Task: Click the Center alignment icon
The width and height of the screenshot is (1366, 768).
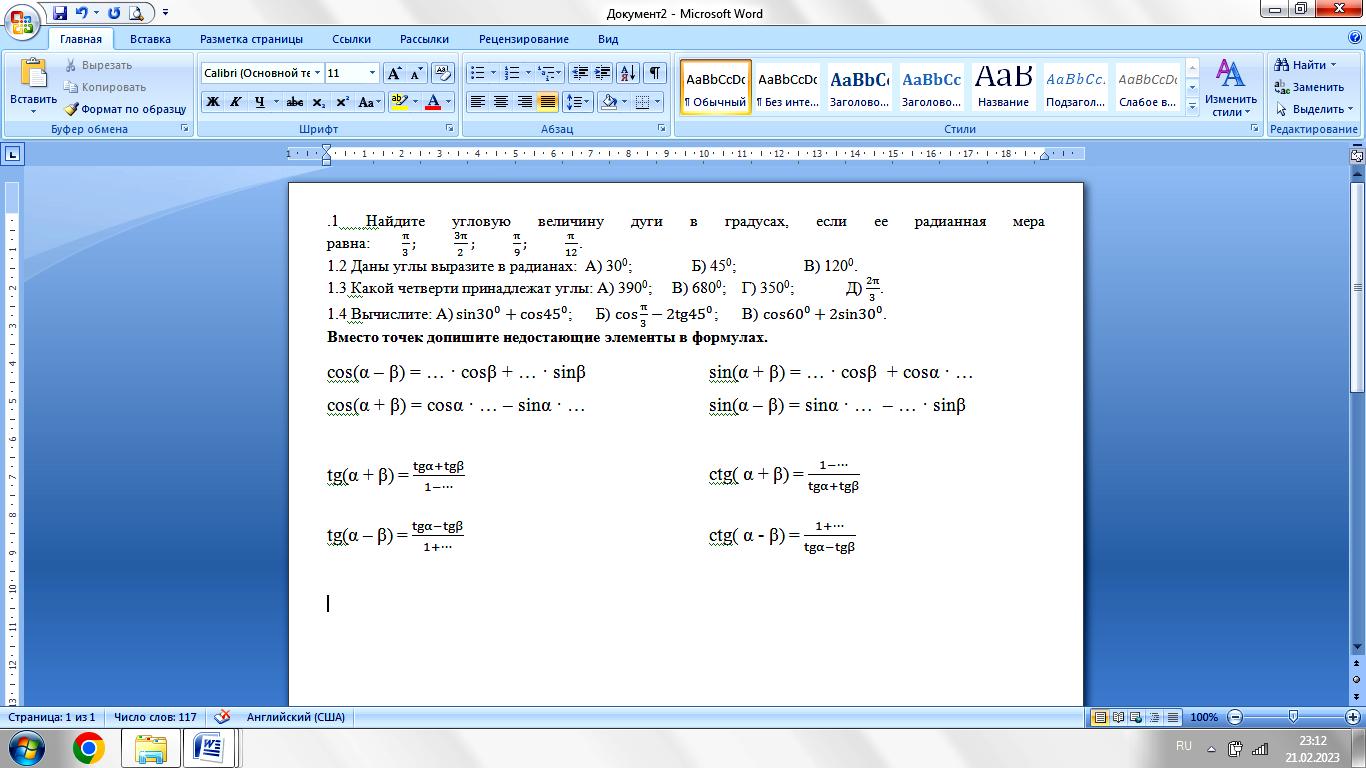Action: point(501,102)
